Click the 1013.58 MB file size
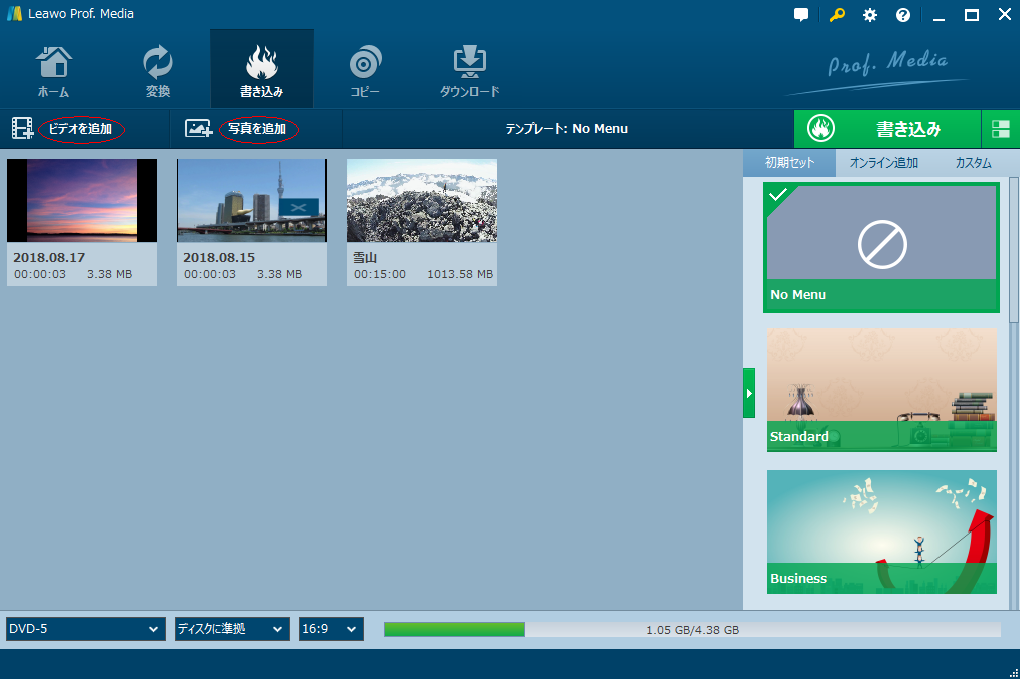 [x=460, y=274]
